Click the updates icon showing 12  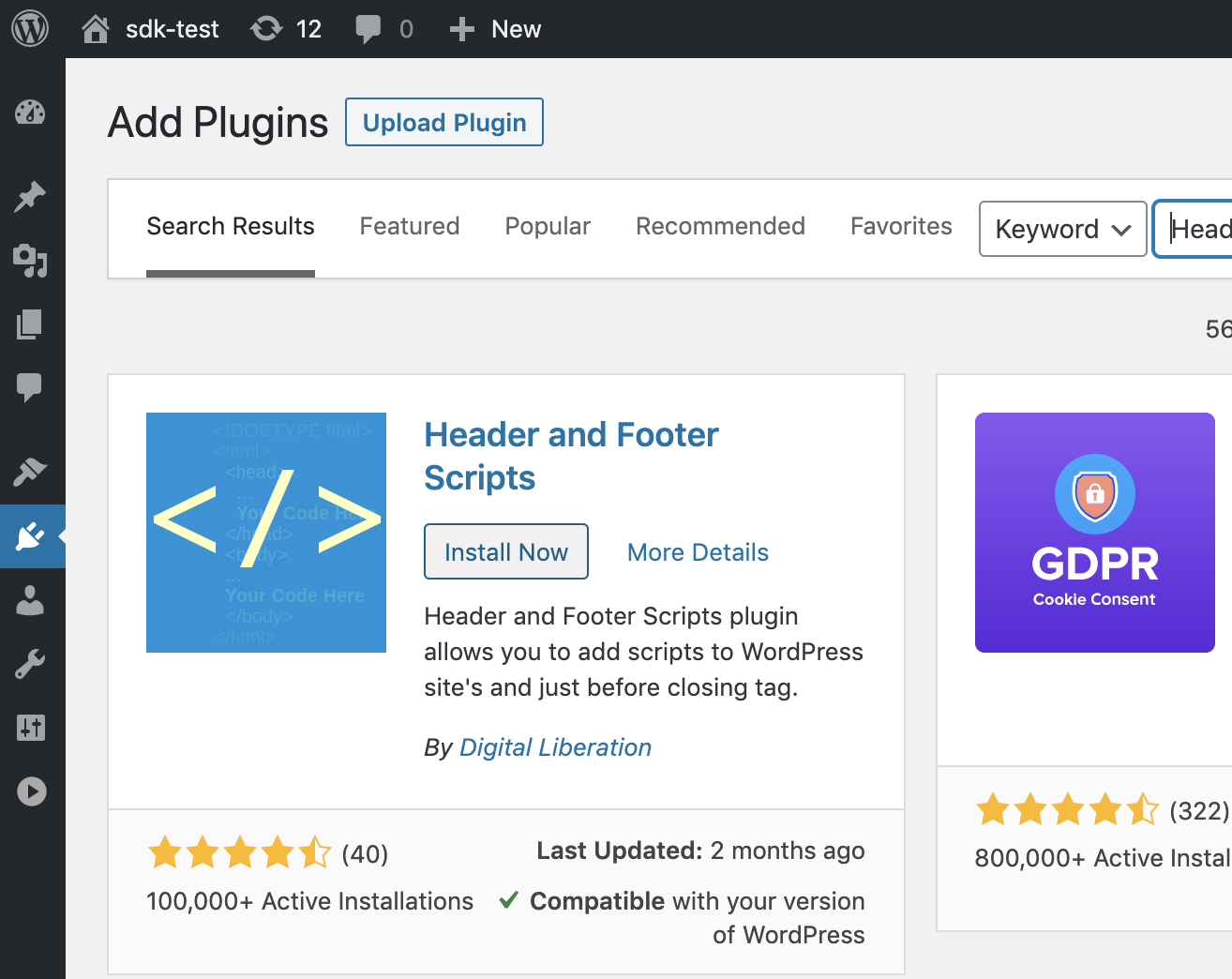click(x=286, y=29)
